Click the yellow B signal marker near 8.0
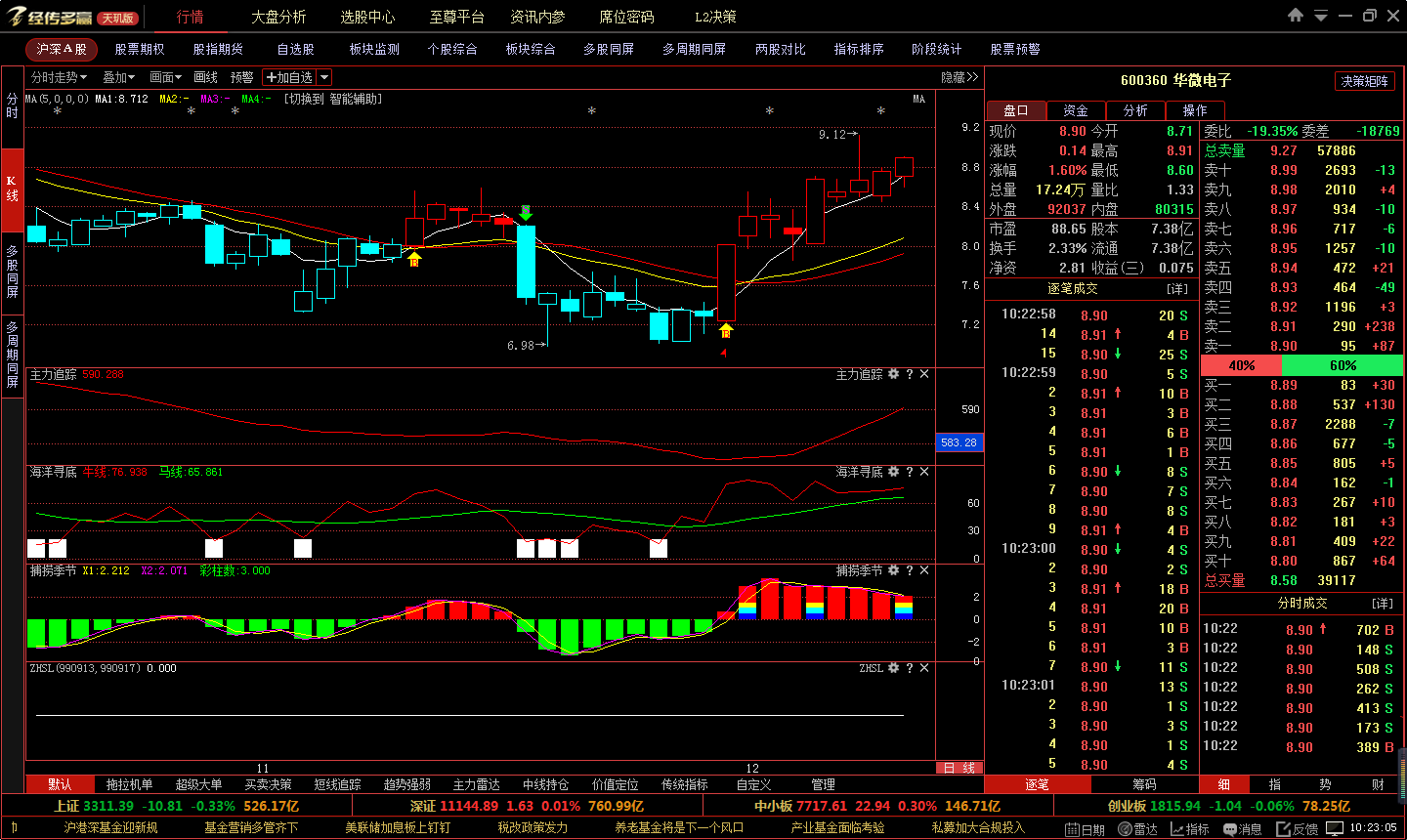 click(x=414, y=260)
